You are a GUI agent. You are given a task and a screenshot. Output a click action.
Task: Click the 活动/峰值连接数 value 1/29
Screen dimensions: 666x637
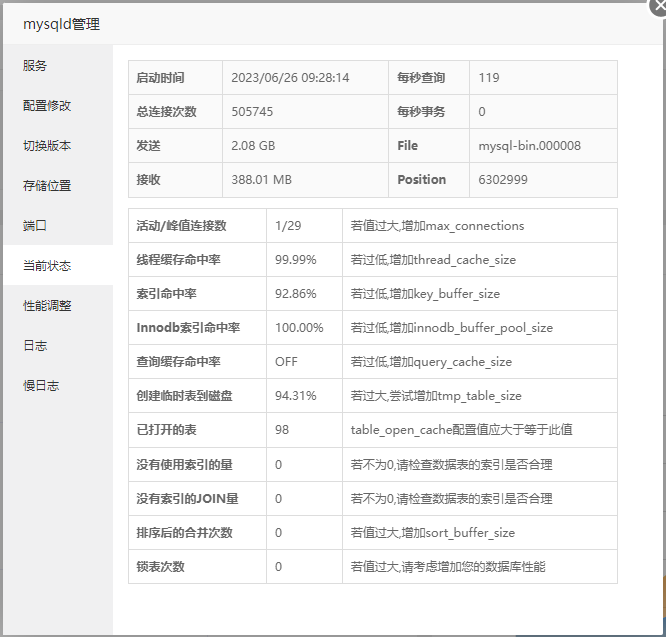pyautogui.click(x=288, y=225)
